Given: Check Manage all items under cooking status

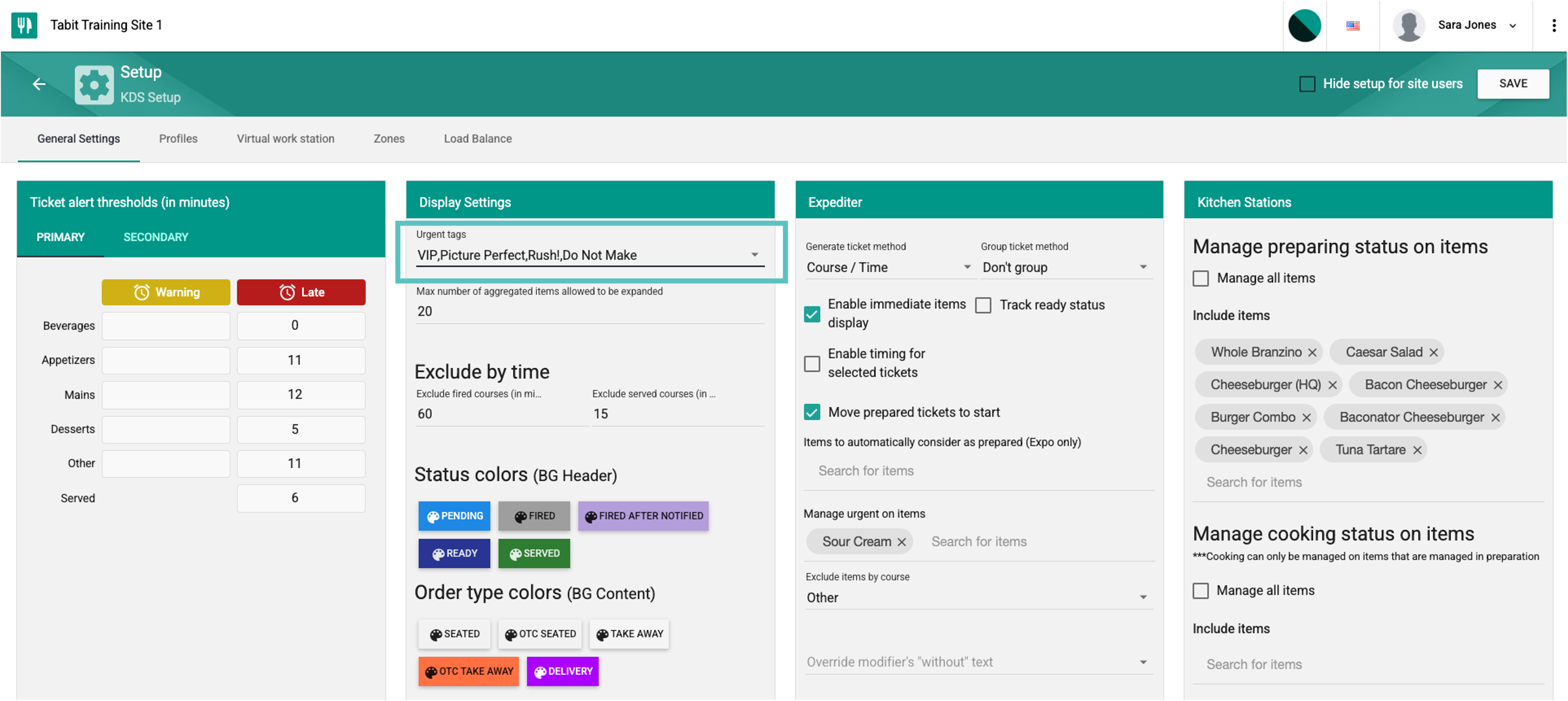Looking at the screenshot, I should click(x=1201, y=591).
